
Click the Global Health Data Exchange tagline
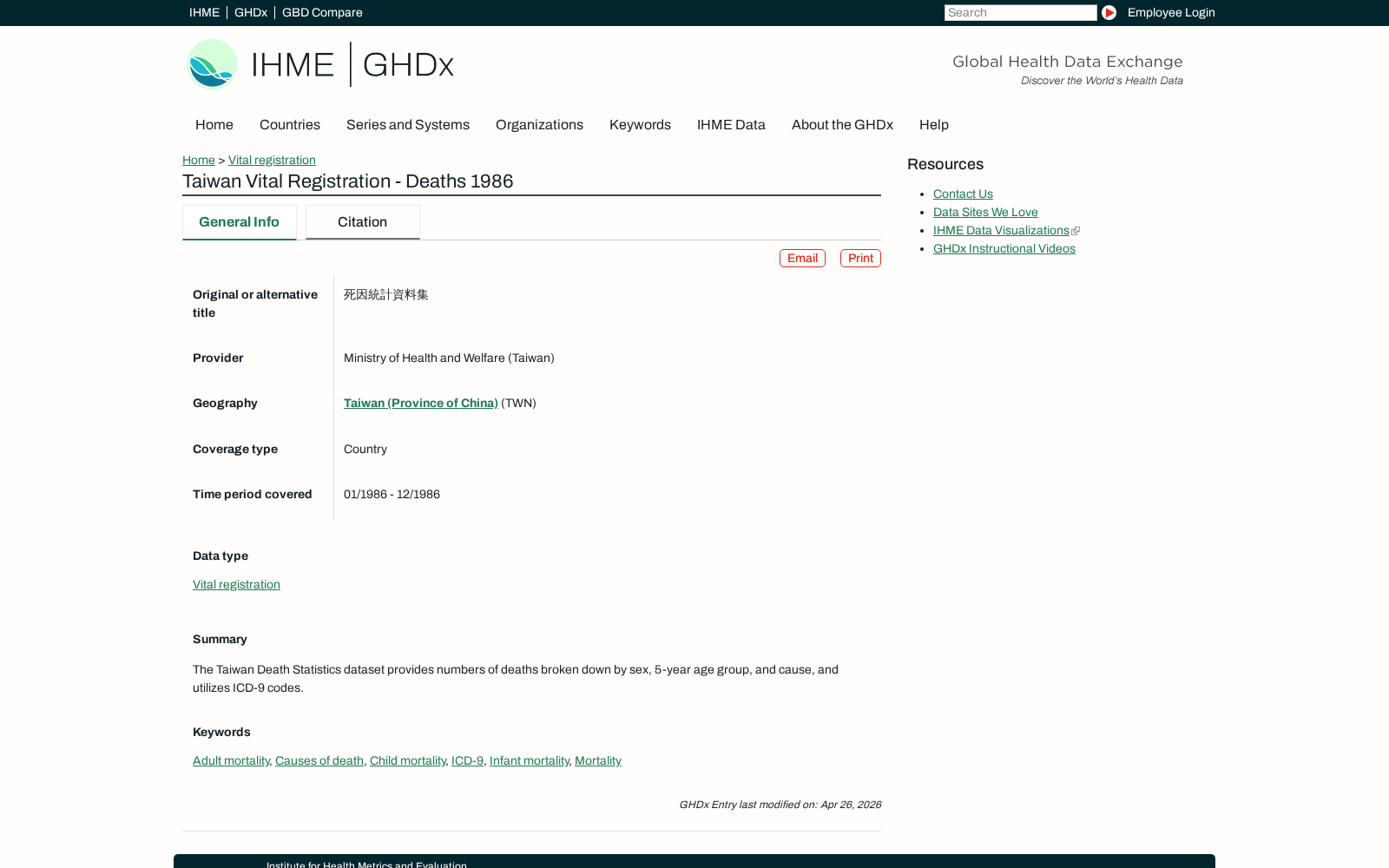point(1068,62)
